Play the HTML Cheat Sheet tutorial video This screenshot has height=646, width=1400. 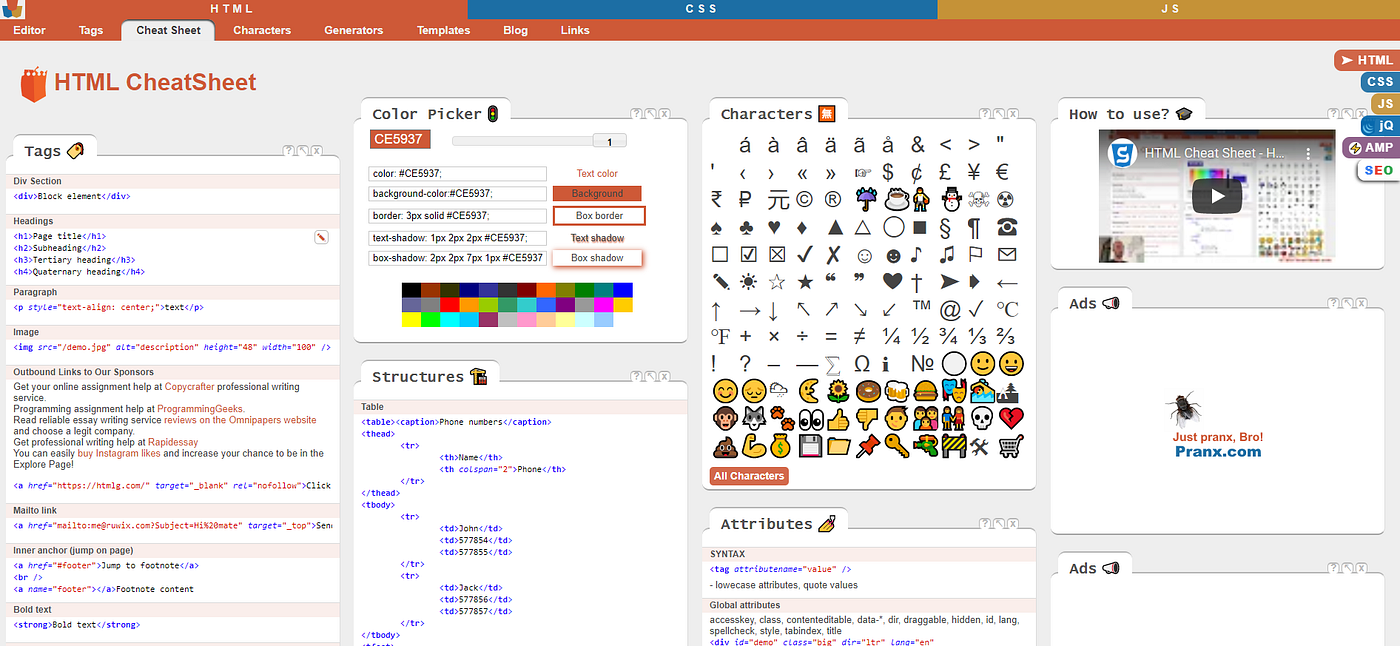[1217, 196]
